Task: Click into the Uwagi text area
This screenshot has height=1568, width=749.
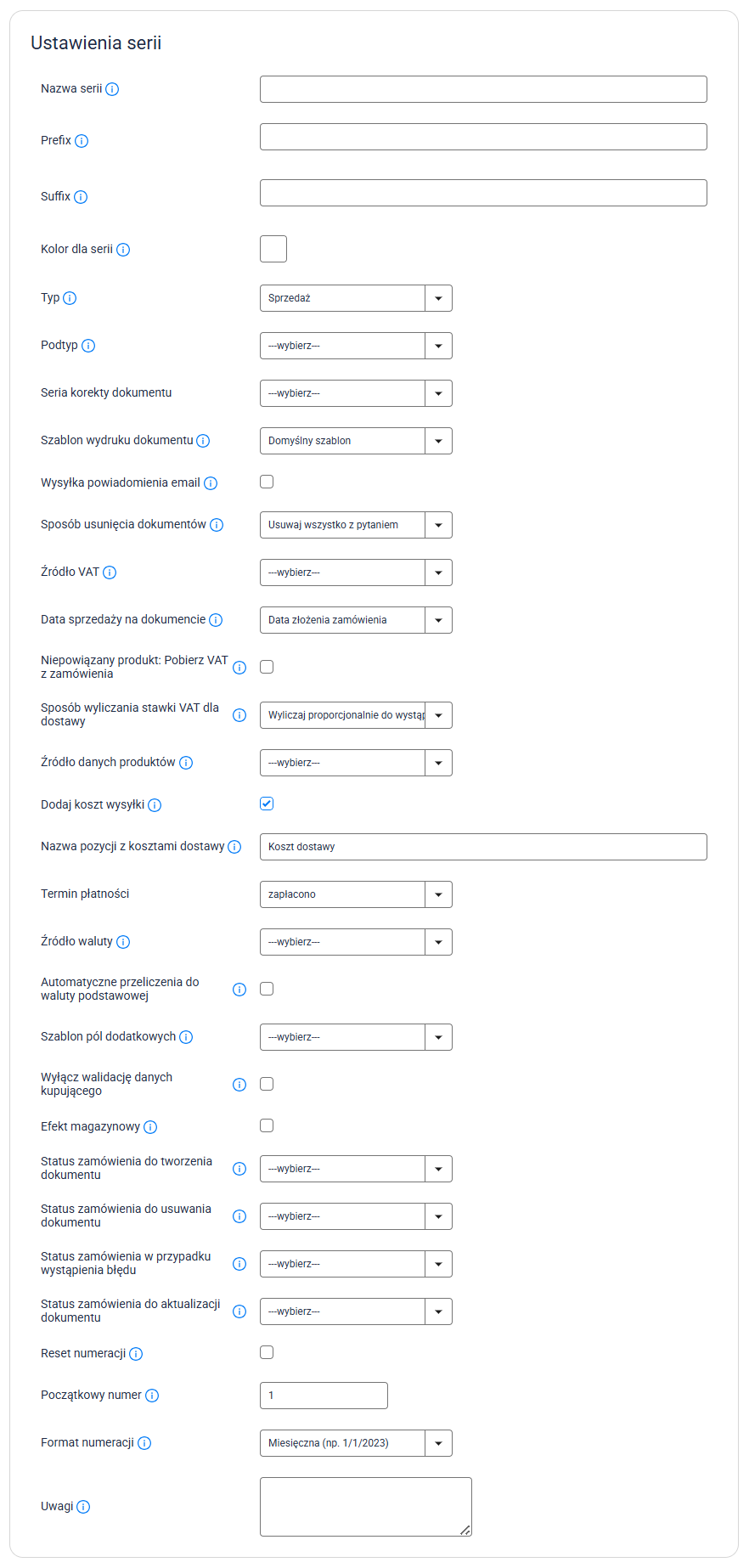Action: point(365,1506)
